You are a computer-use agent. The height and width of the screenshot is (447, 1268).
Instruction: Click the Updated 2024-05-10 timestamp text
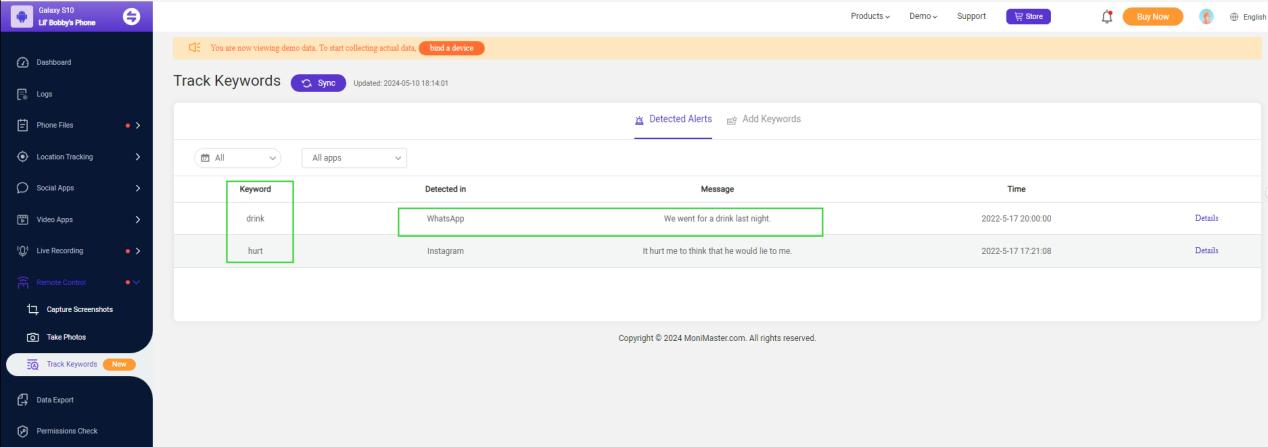pos(402,82)
